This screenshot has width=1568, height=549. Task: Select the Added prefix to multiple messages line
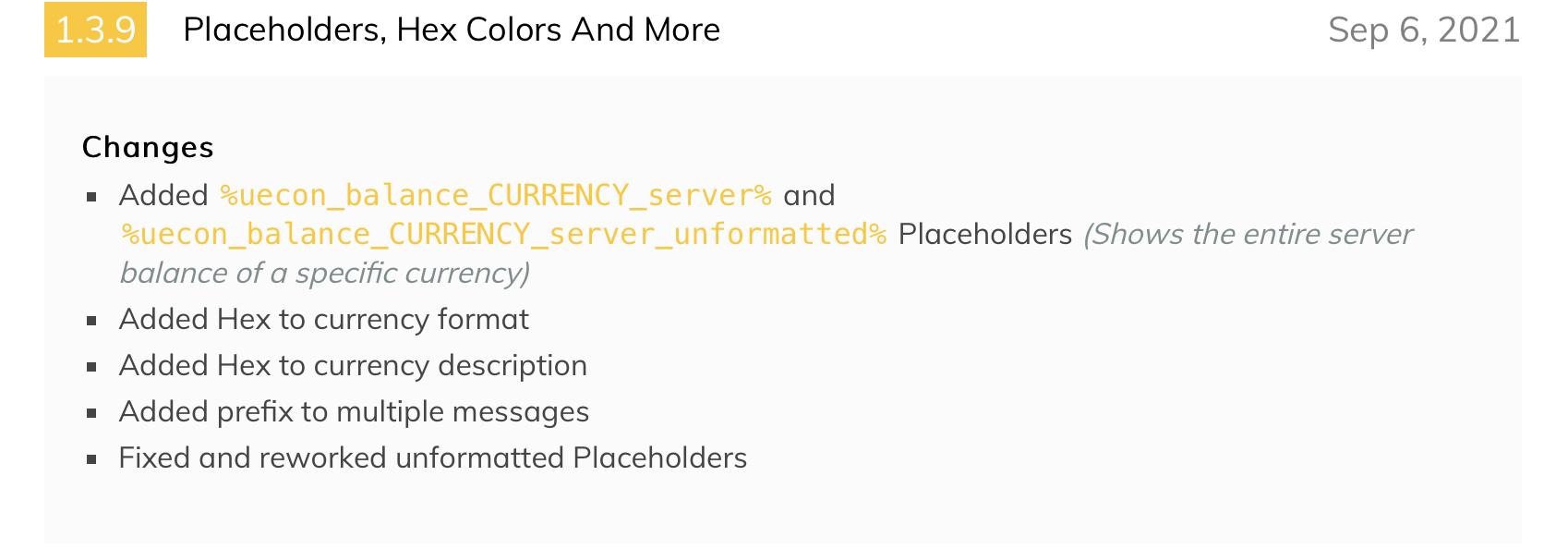pyautogui.click(x=354, y=411)
